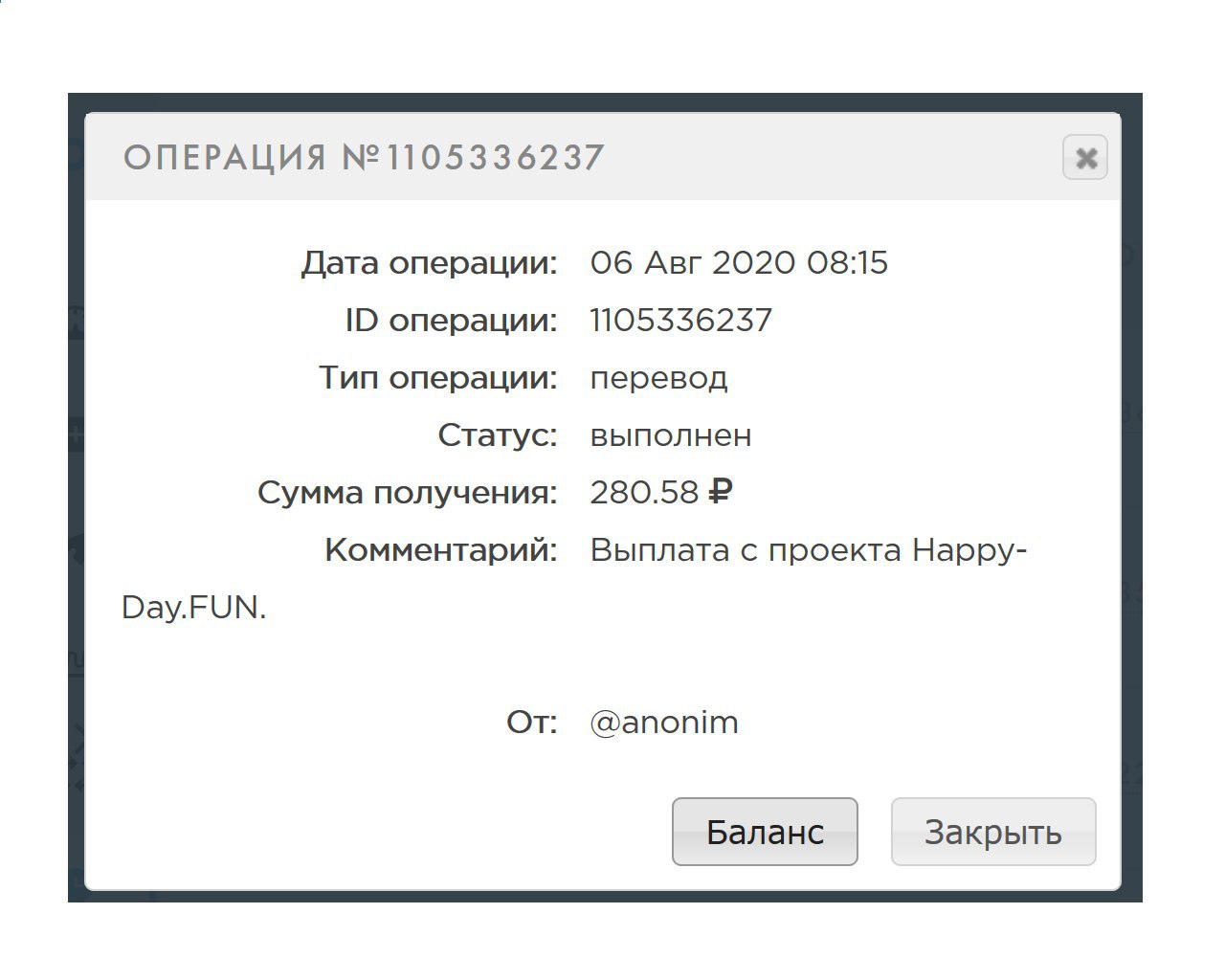Click the Дата операции label
This screenshot has height=980, width=1225.
coord(429,263)
